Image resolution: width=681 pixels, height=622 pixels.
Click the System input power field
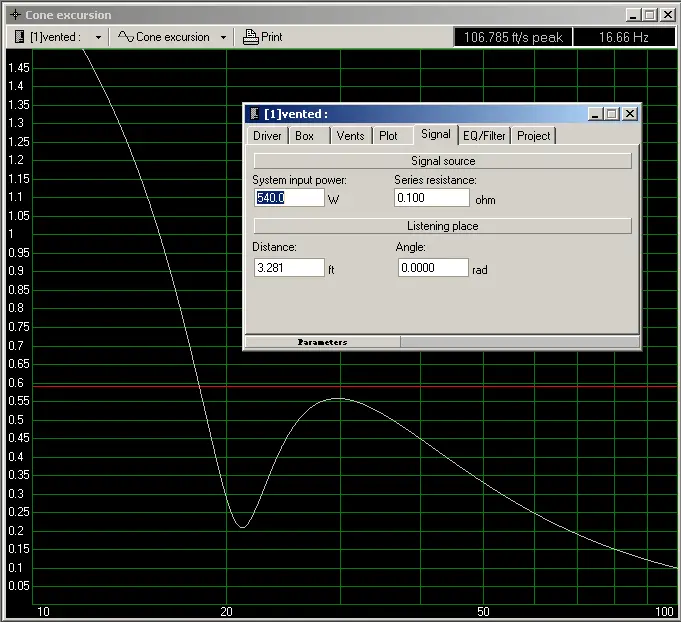pos(289,198)
